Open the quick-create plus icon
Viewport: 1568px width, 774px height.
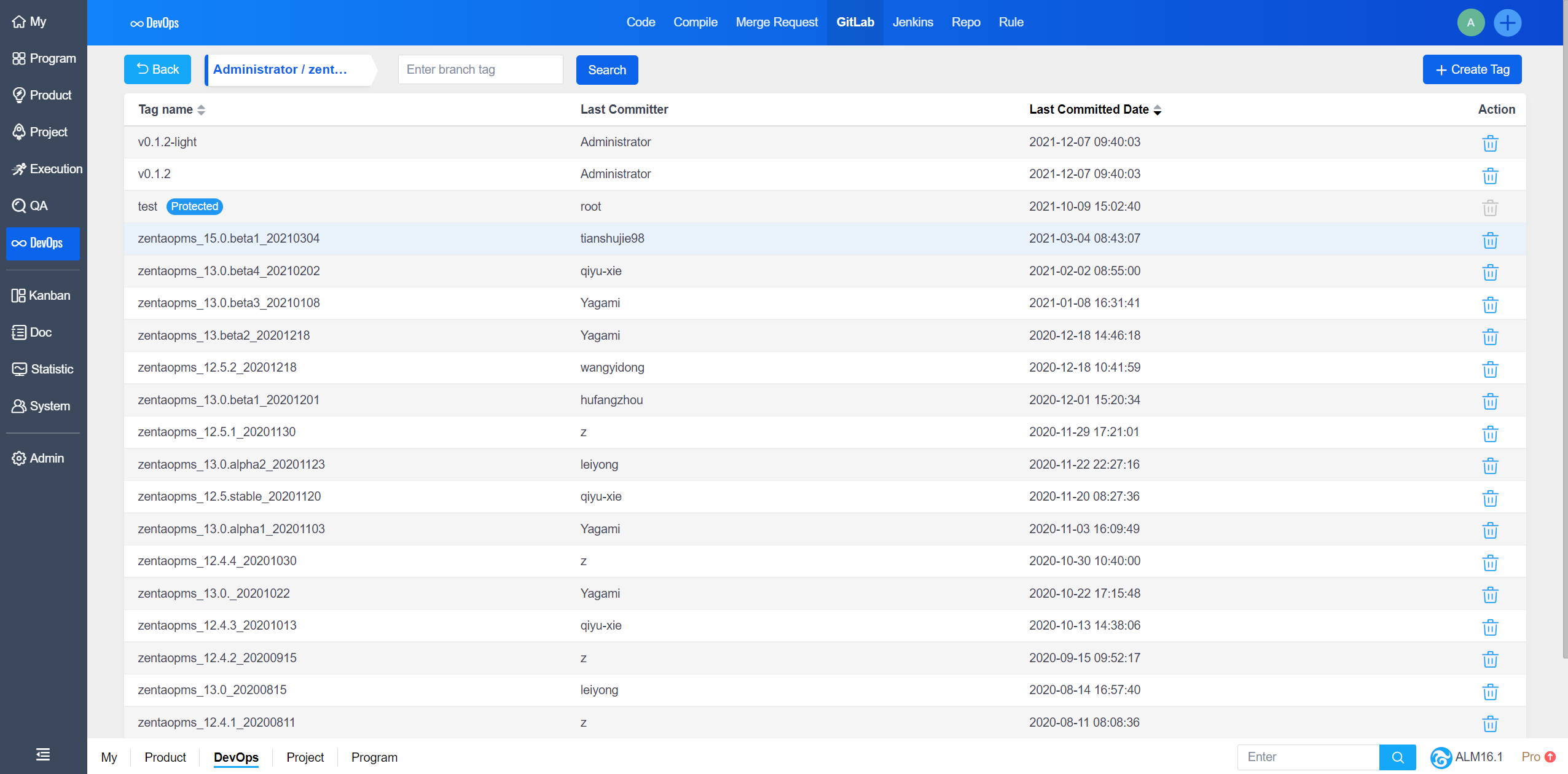(1507, 23)
